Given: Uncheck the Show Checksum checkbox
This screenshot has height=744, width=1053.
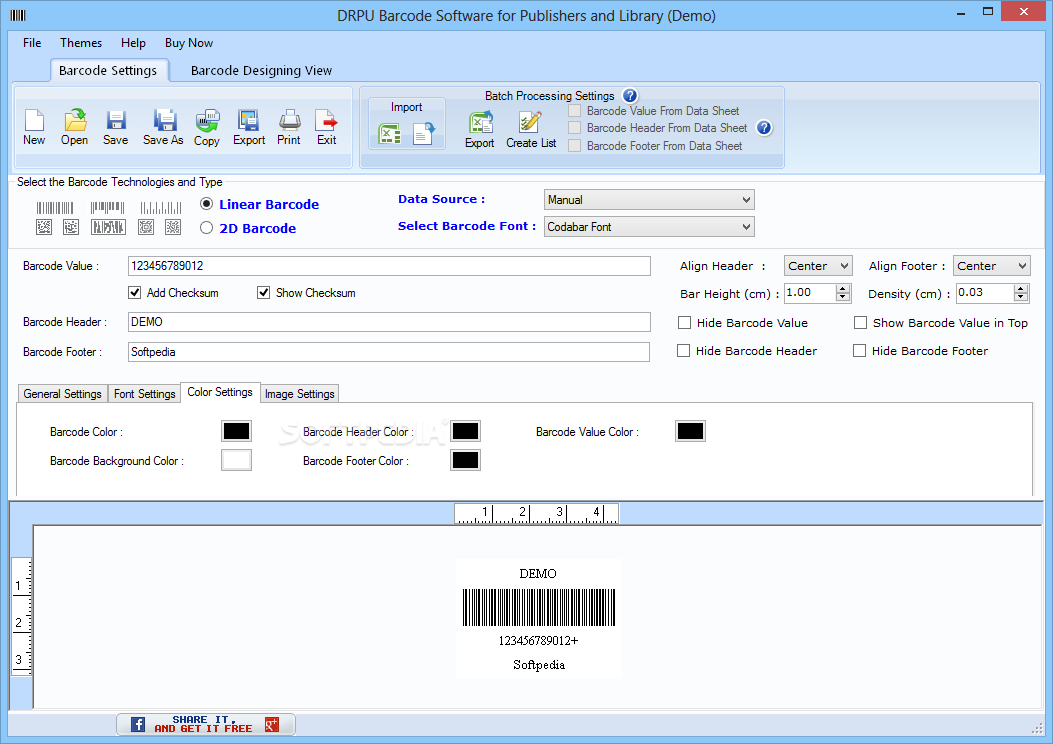Looking at the screenshot, I should pos(263,293).
